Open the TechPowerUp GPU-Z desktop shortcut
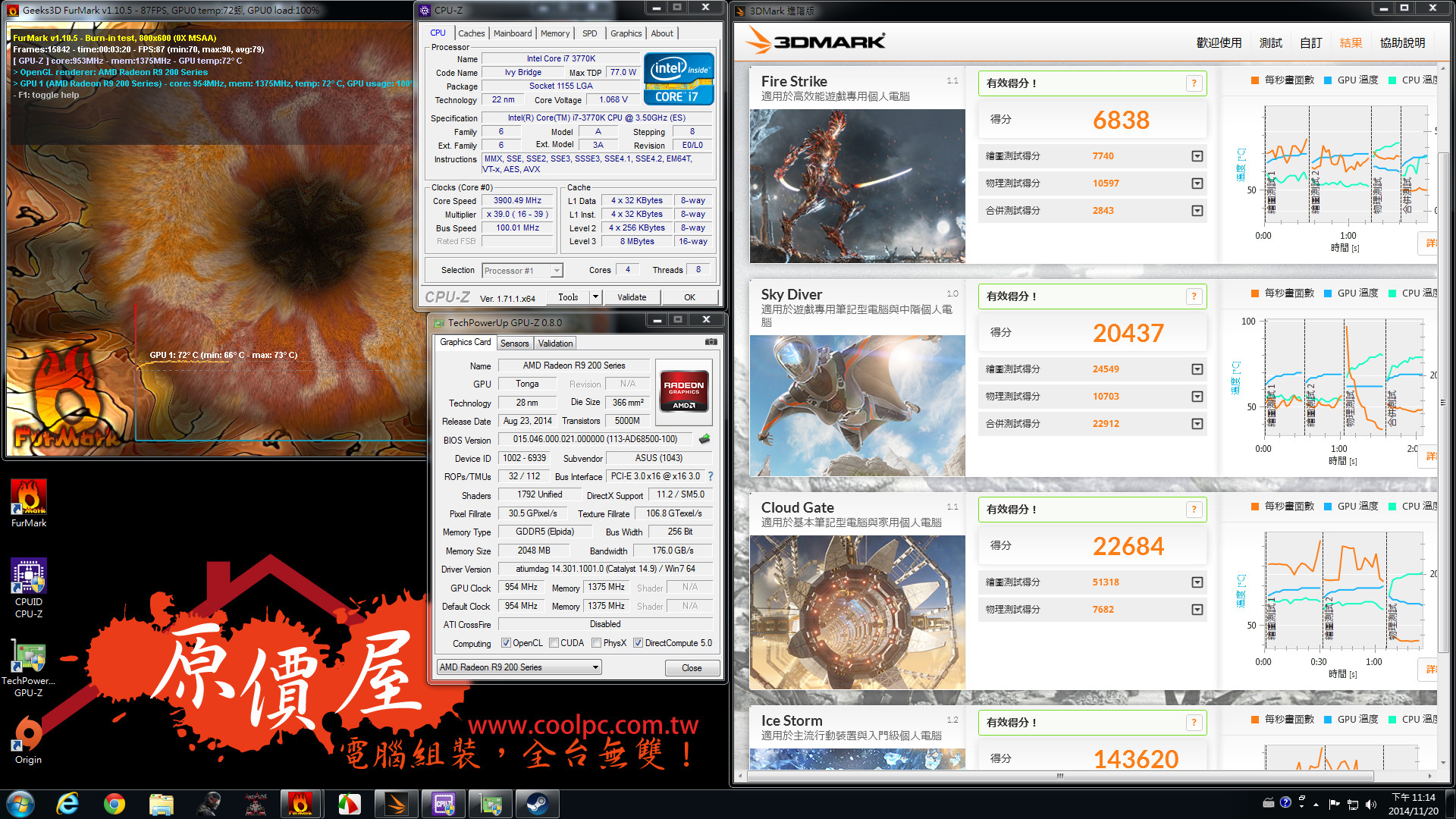The width and height of the screenshot is (1456, 819). point(29,667)
